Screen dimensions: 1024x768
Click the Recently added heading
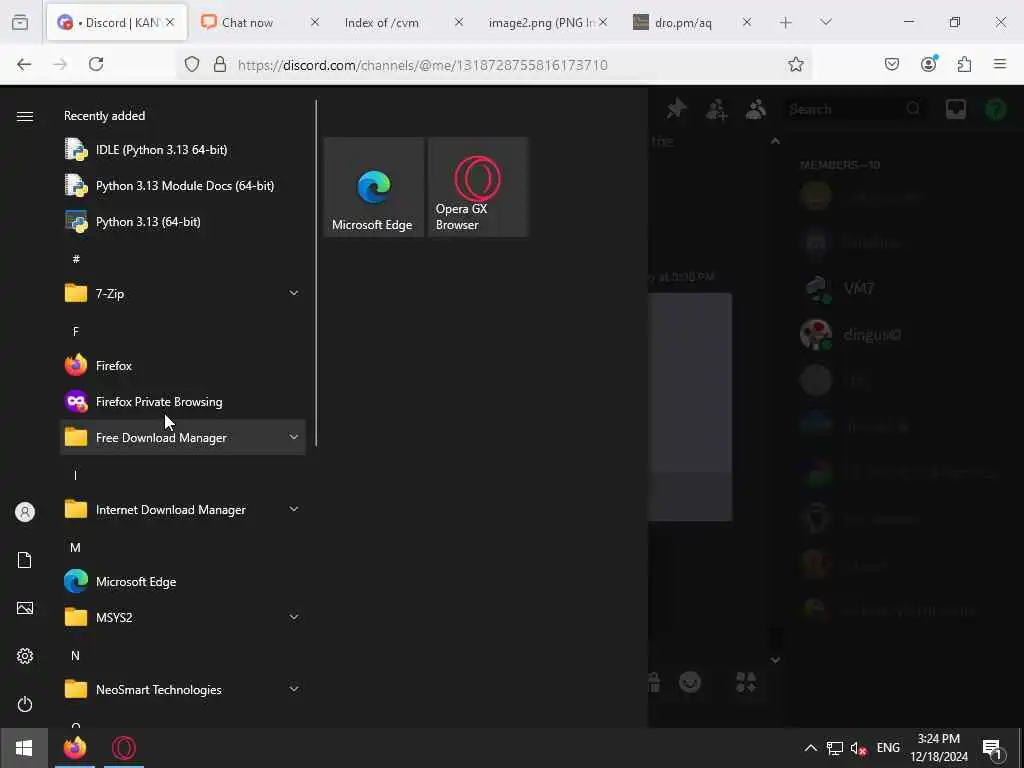[104, 116]
